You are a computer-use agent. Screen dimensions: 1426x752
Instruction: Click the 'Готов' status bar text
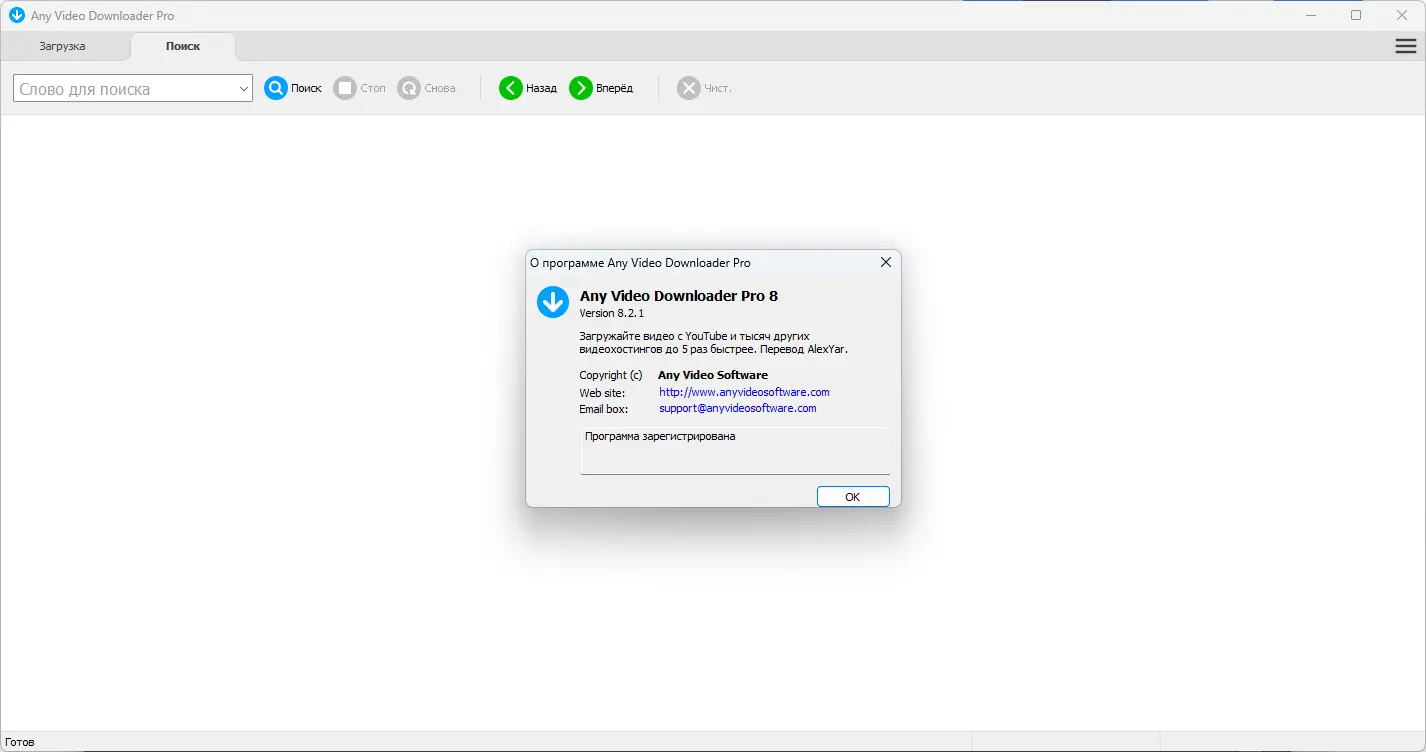[20, 742]
